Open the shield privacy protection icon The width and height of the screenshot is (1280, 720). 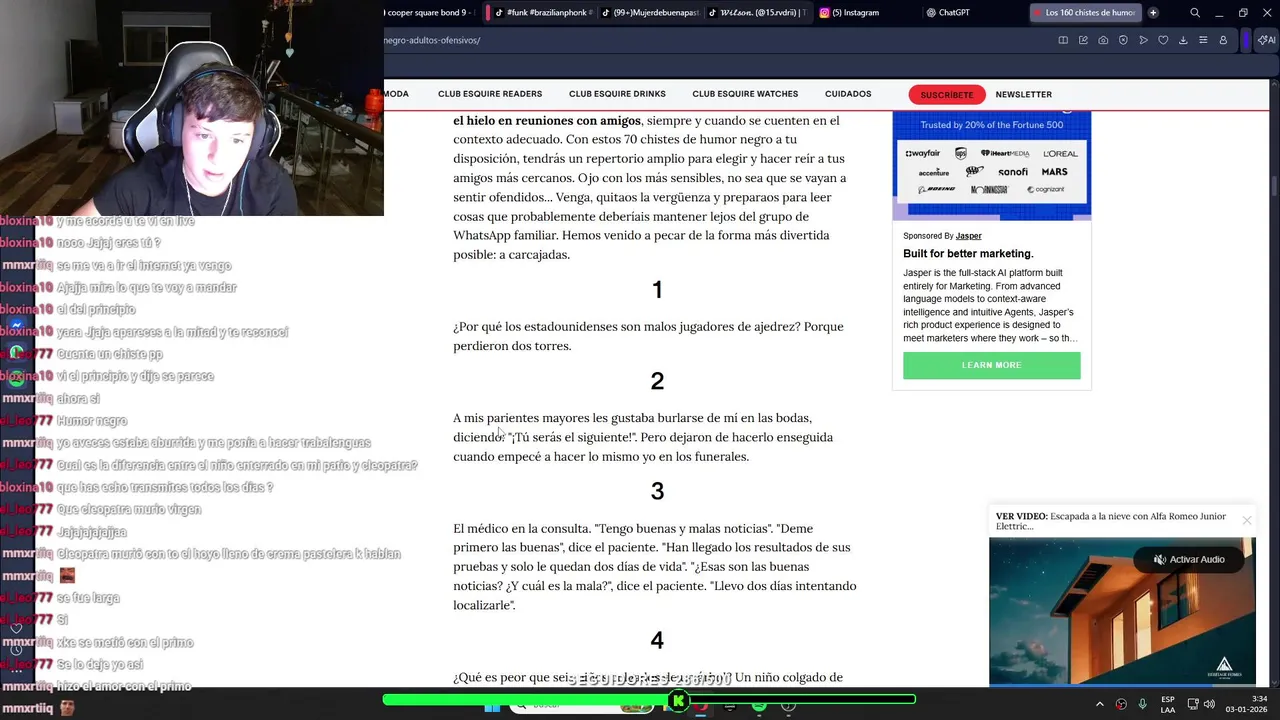[1123, 40]
